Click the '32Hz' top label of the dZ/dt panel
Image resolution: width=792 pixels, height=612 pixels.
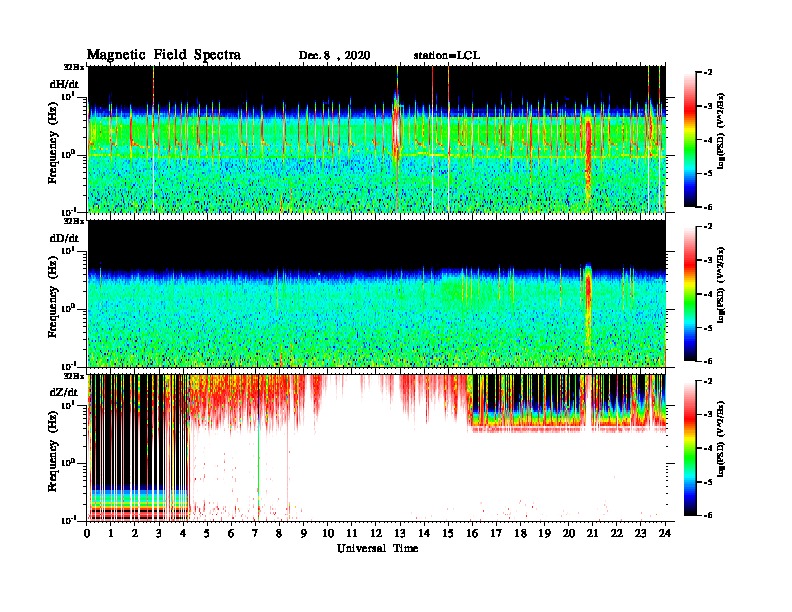[73, 376]
